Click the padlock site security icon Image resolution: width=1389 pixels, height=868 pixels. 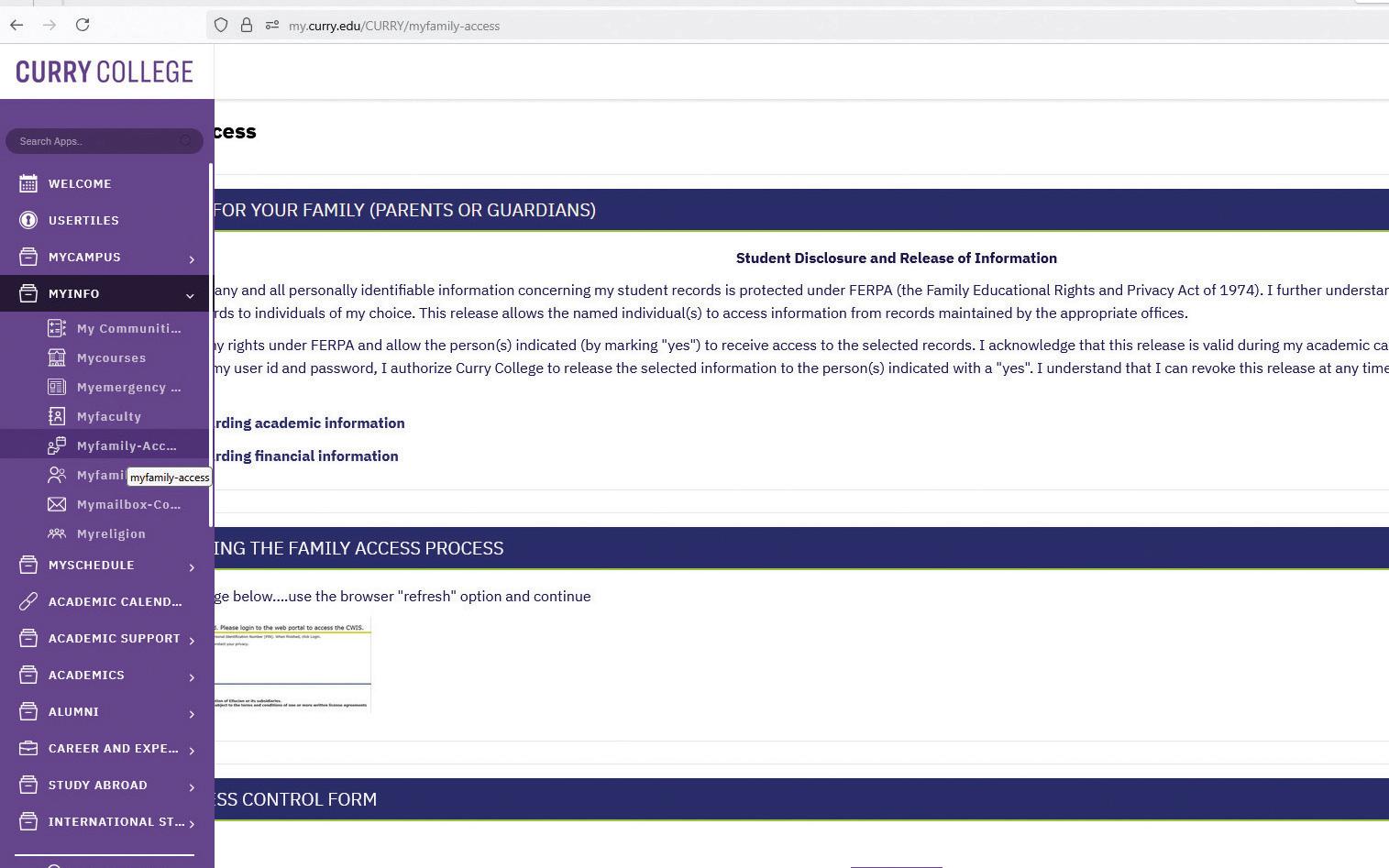pos(247,26)
